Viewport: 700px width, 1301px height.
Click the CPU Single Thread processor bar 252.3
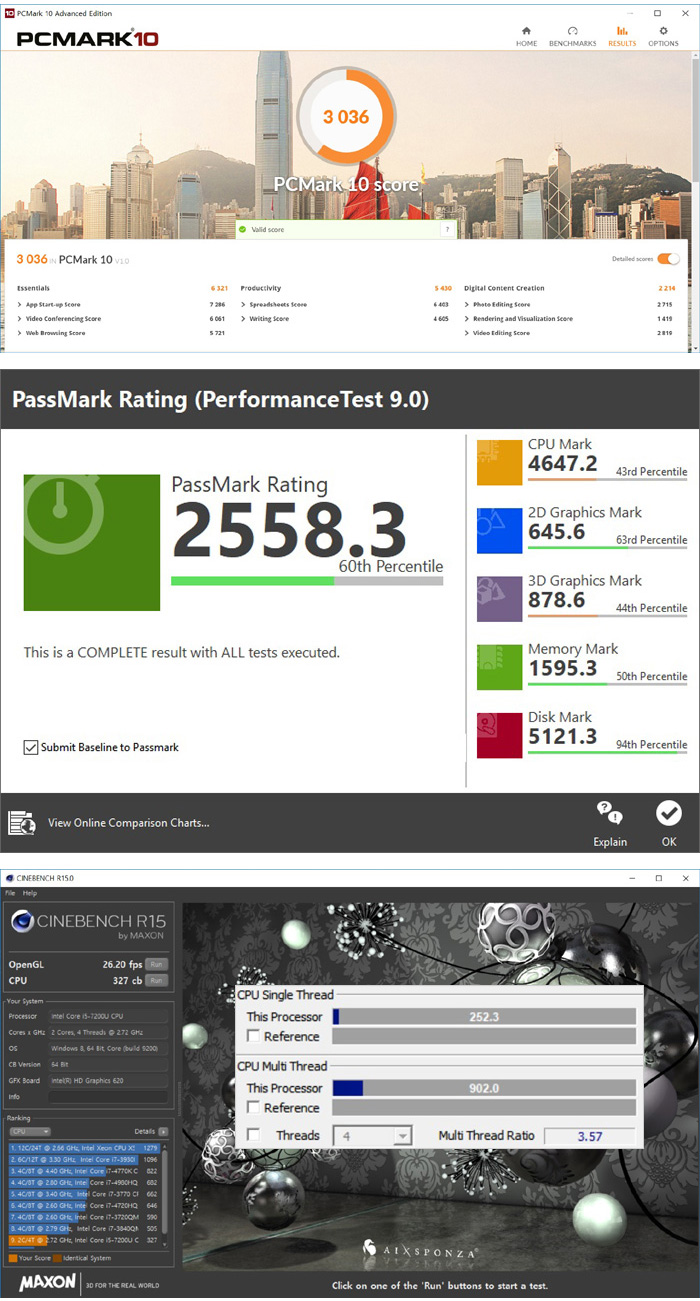pos(484,1017)
